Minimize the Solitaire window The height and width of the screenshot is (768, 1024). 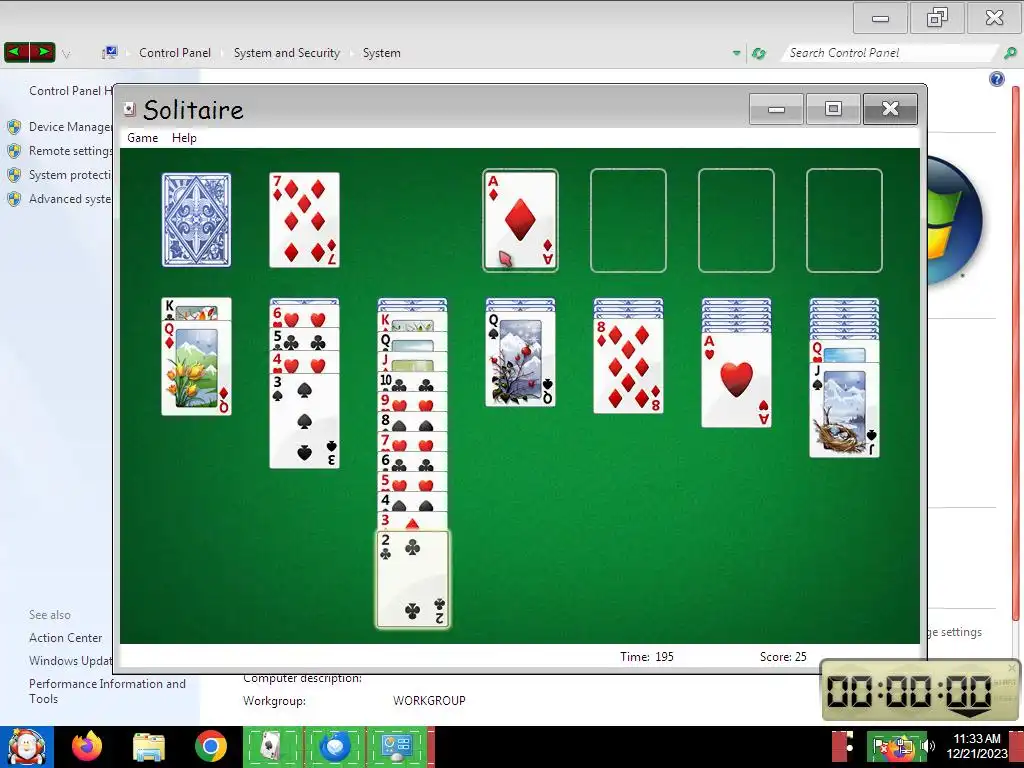(776, 109)
